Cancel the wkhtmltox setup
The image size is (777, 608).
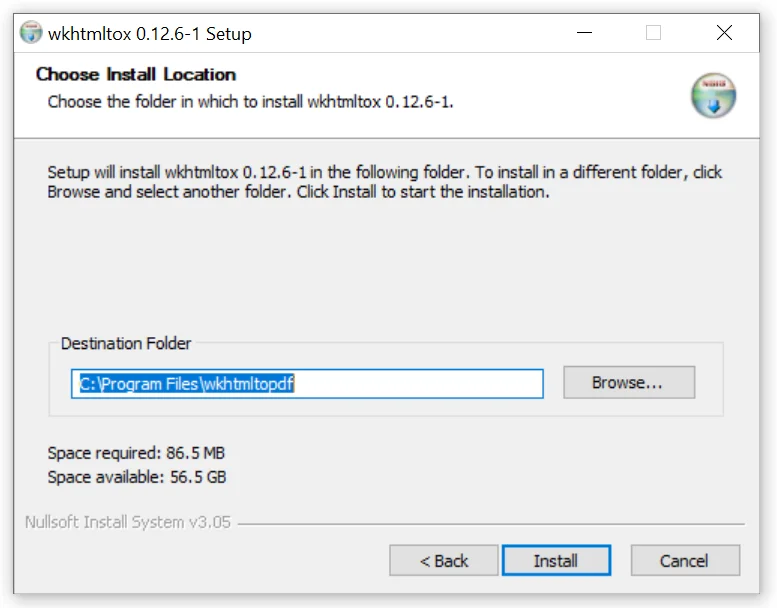pyautogui.click(x=685, y=560)
